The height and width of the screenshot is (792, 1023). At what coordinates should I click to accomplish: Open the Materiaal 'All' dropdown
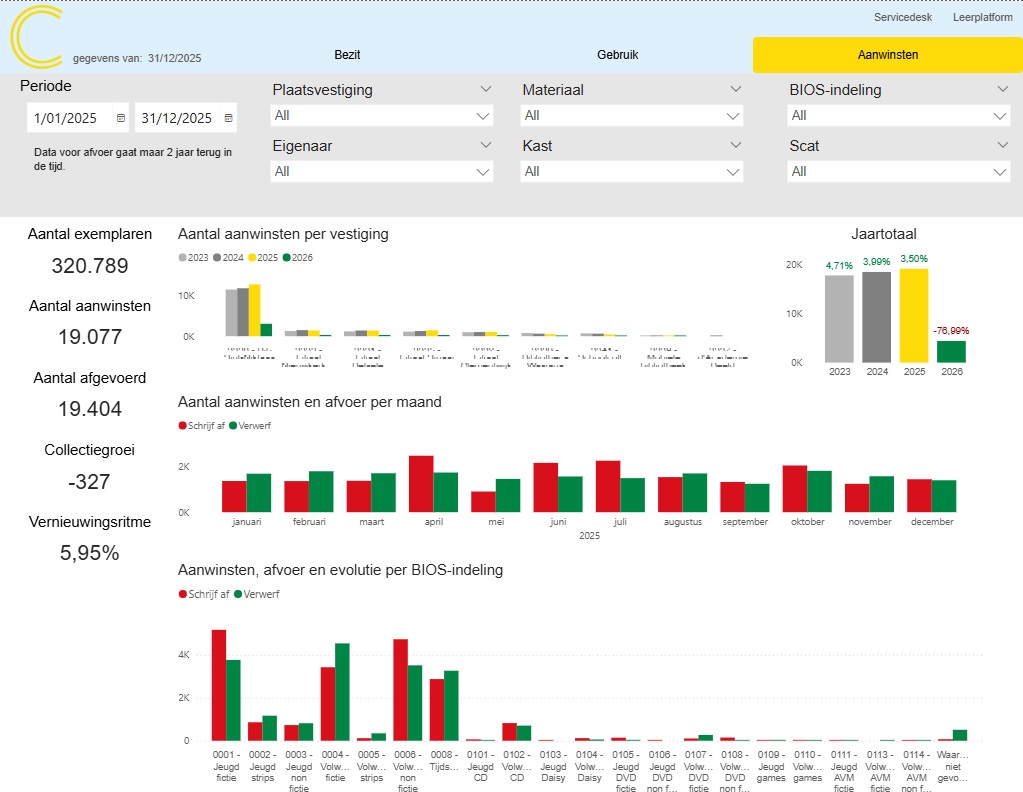point(632,116)
